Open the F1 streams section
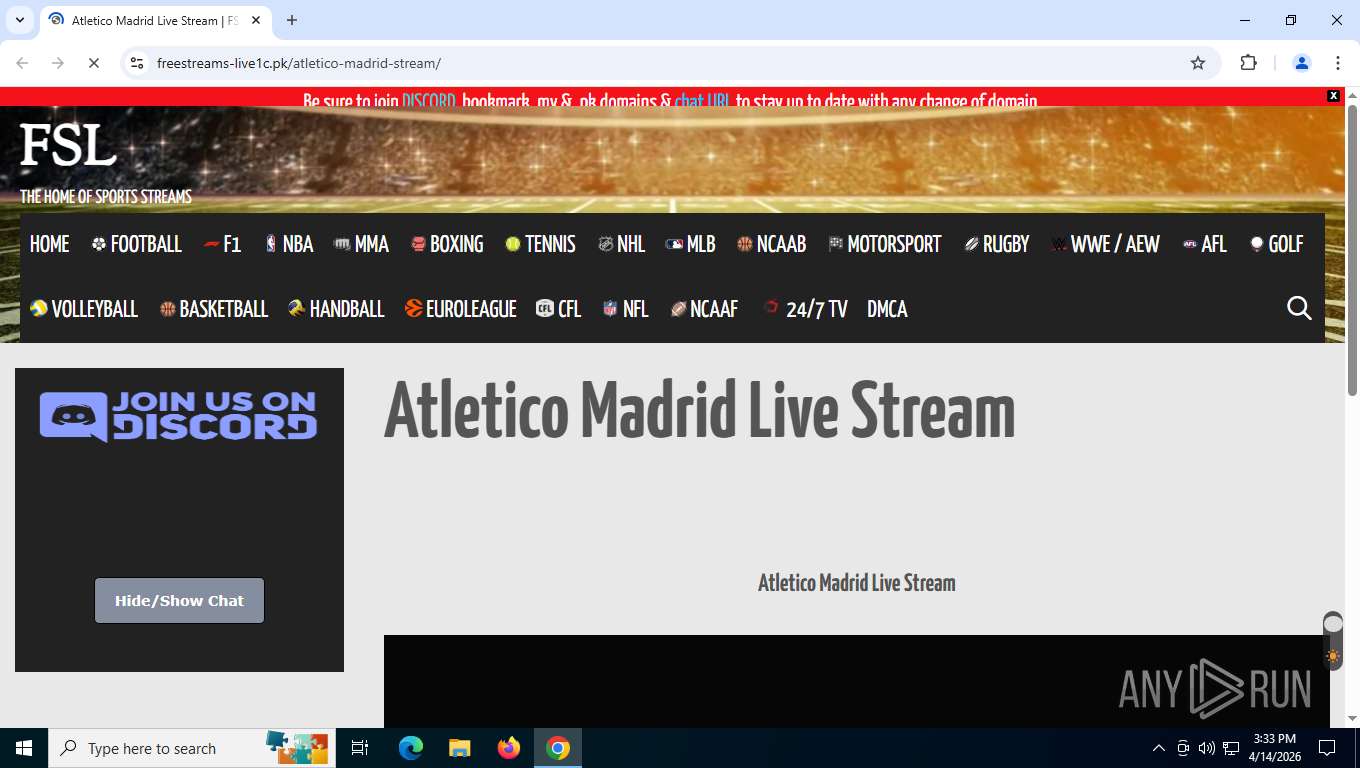Screen dimensions: 1360x768 click(222, 244)
